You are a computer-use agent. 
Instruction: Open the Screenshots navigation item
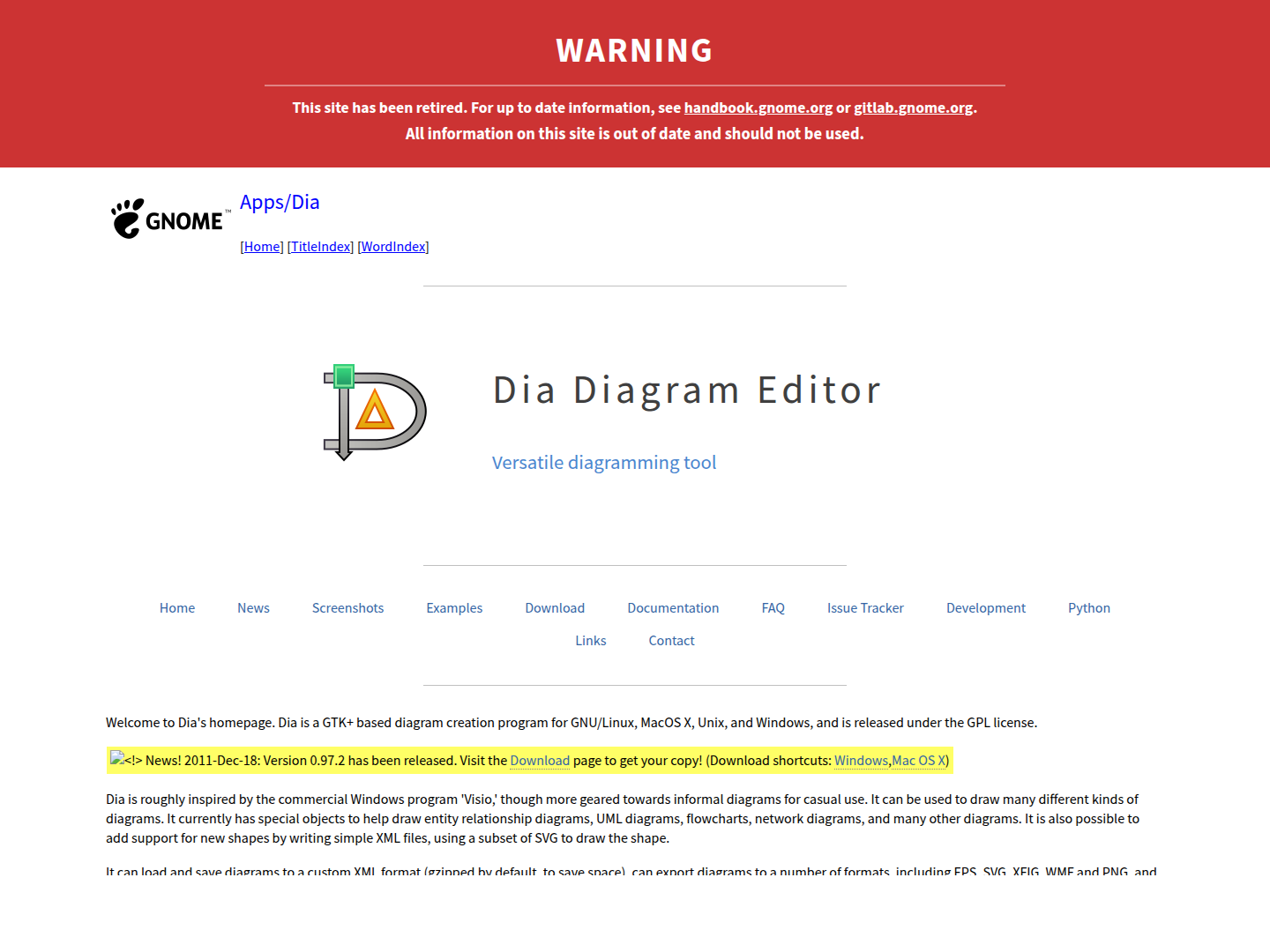(x=347, y=608)
